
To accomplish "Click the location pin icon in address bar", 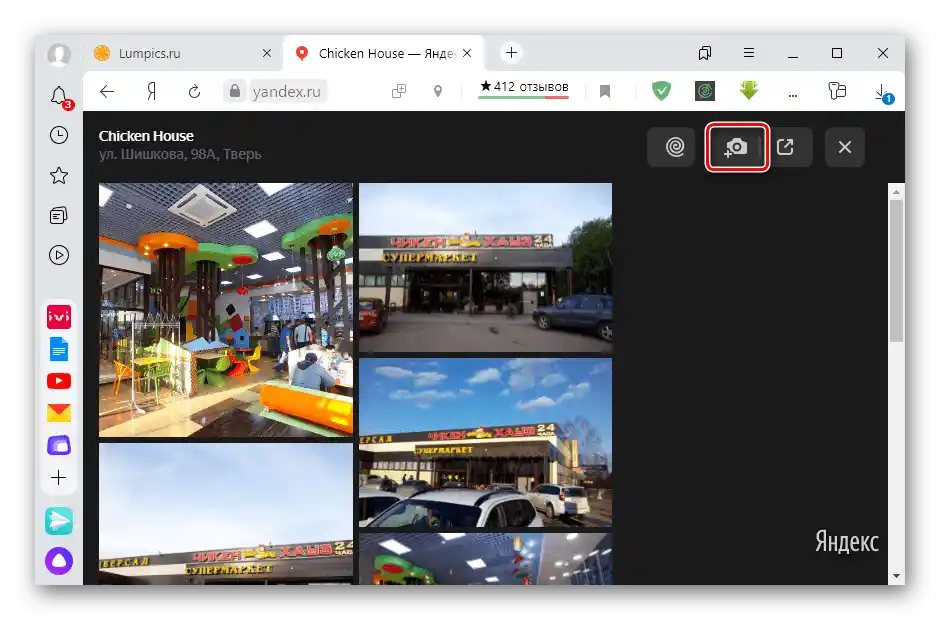I will [438, 91].
